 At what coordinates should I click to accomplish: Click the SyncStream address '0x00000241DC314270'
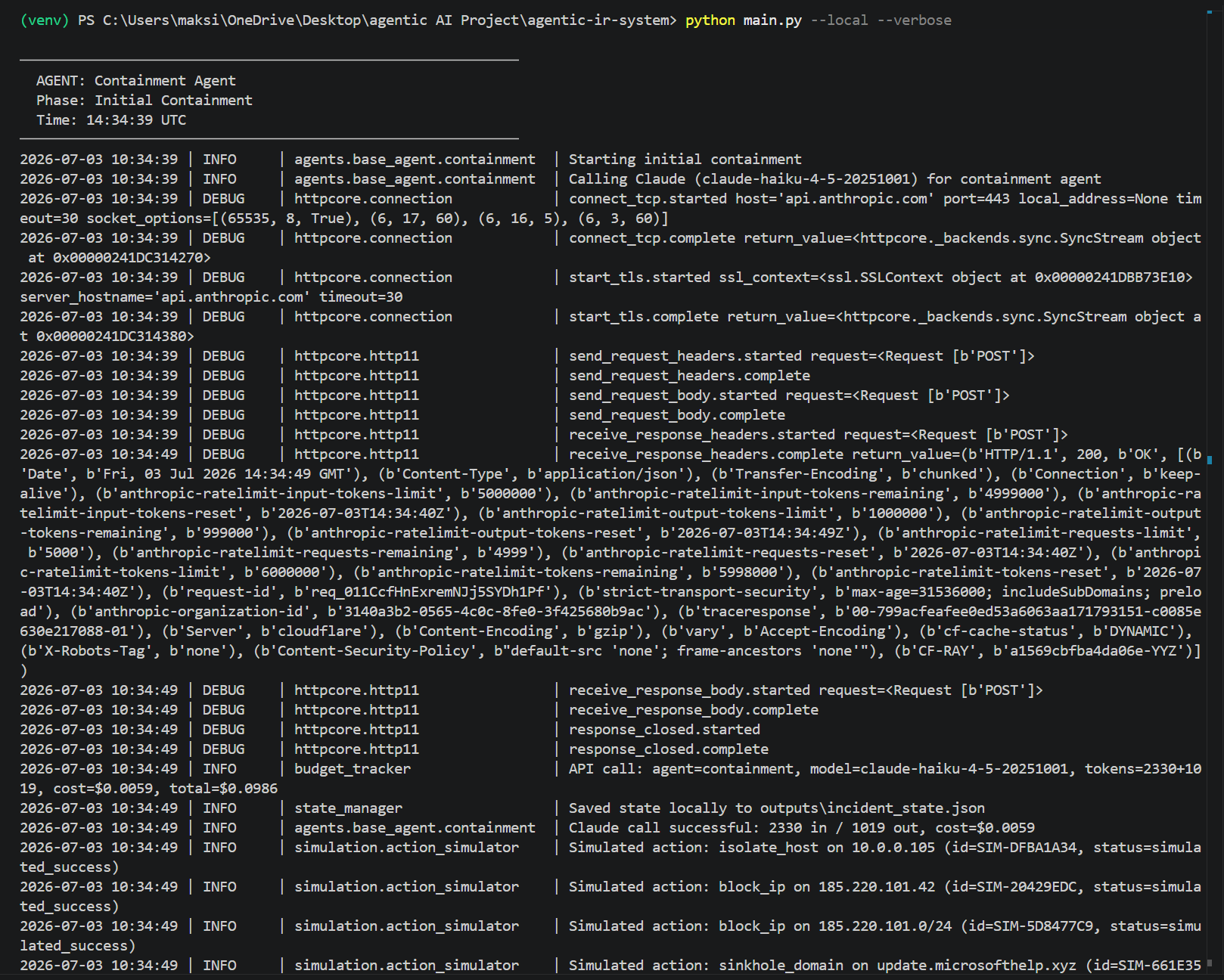128,258
